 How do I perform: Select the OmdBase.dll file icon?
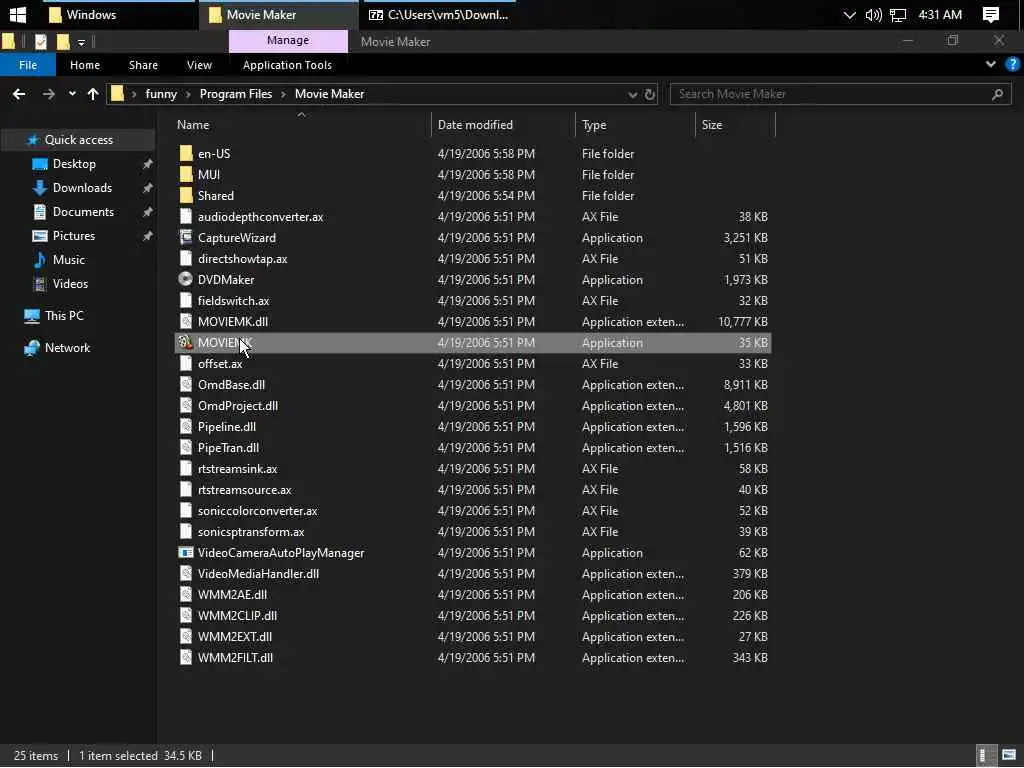tap(186, 385)
